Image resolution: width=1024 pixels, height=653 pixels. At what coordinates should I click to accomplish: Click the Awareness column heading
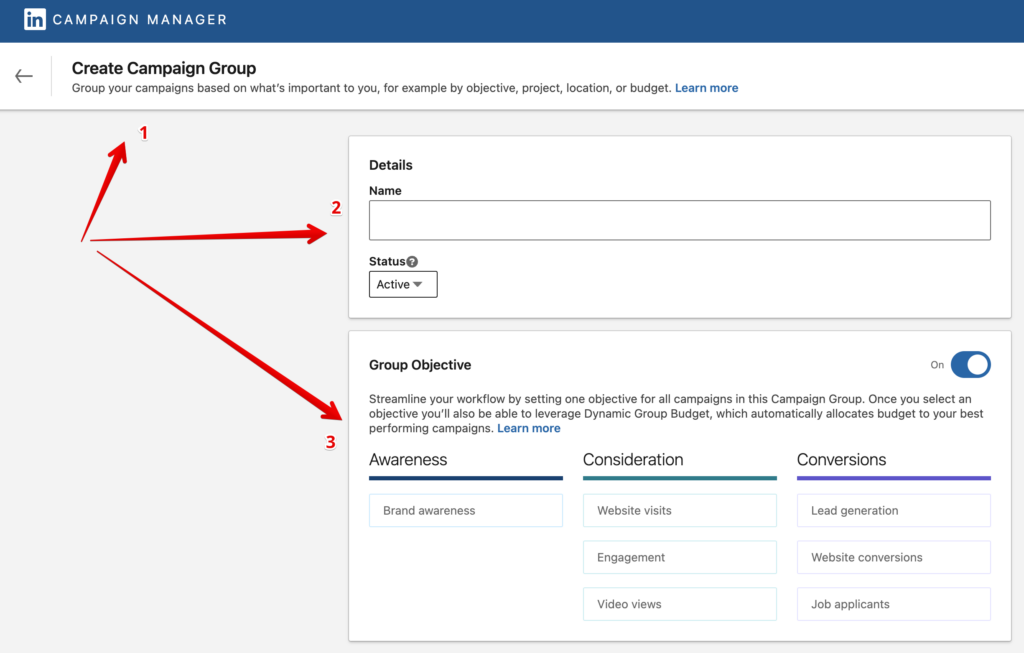click(408, 460)
